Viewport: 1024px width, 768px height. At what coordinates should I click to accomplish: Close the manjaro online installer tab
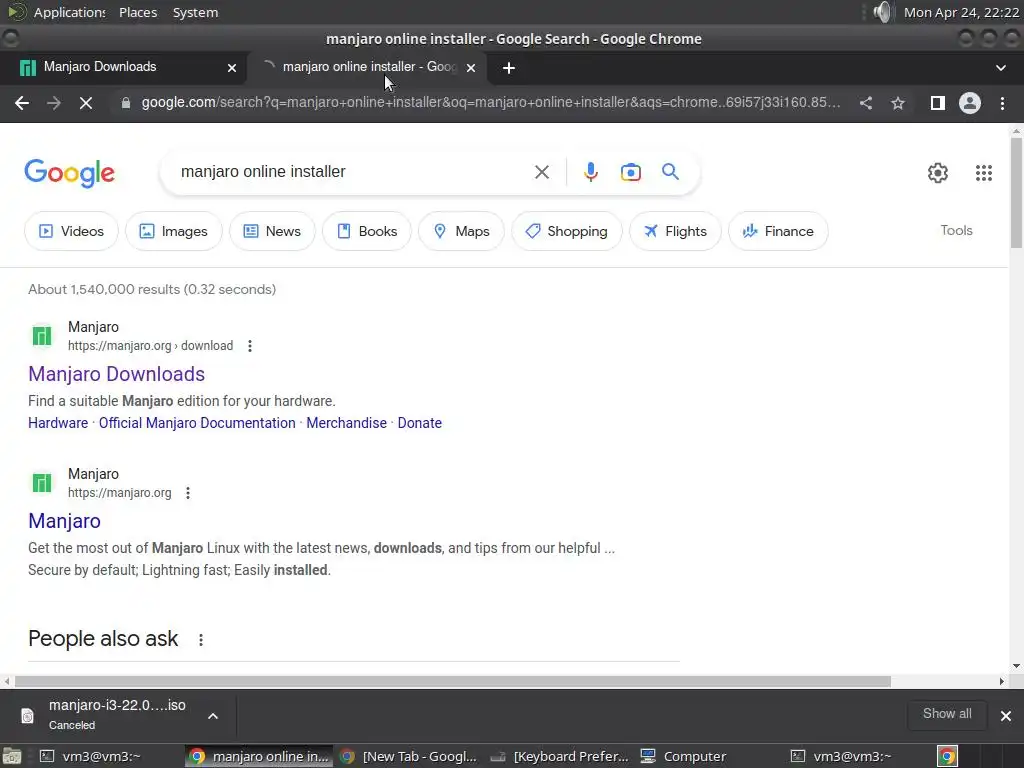click(x=471, y=68)
